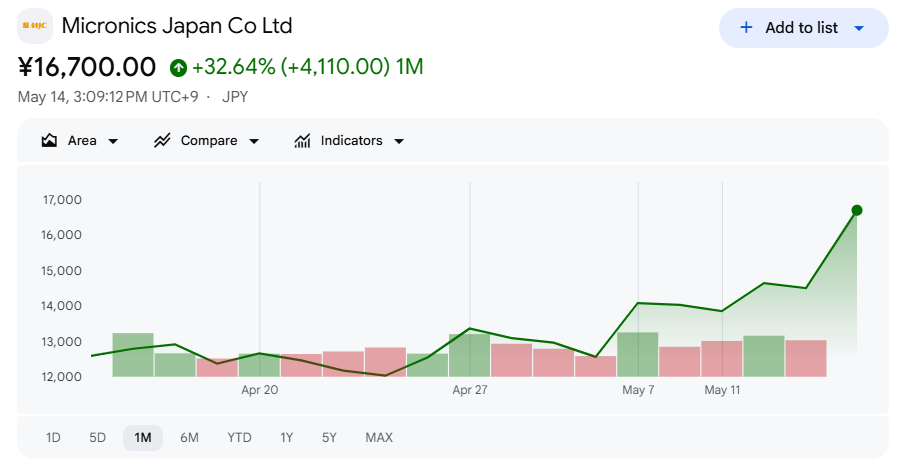Expand the Area dropdown arrow
902x471 pixels.
pos(113,141)
